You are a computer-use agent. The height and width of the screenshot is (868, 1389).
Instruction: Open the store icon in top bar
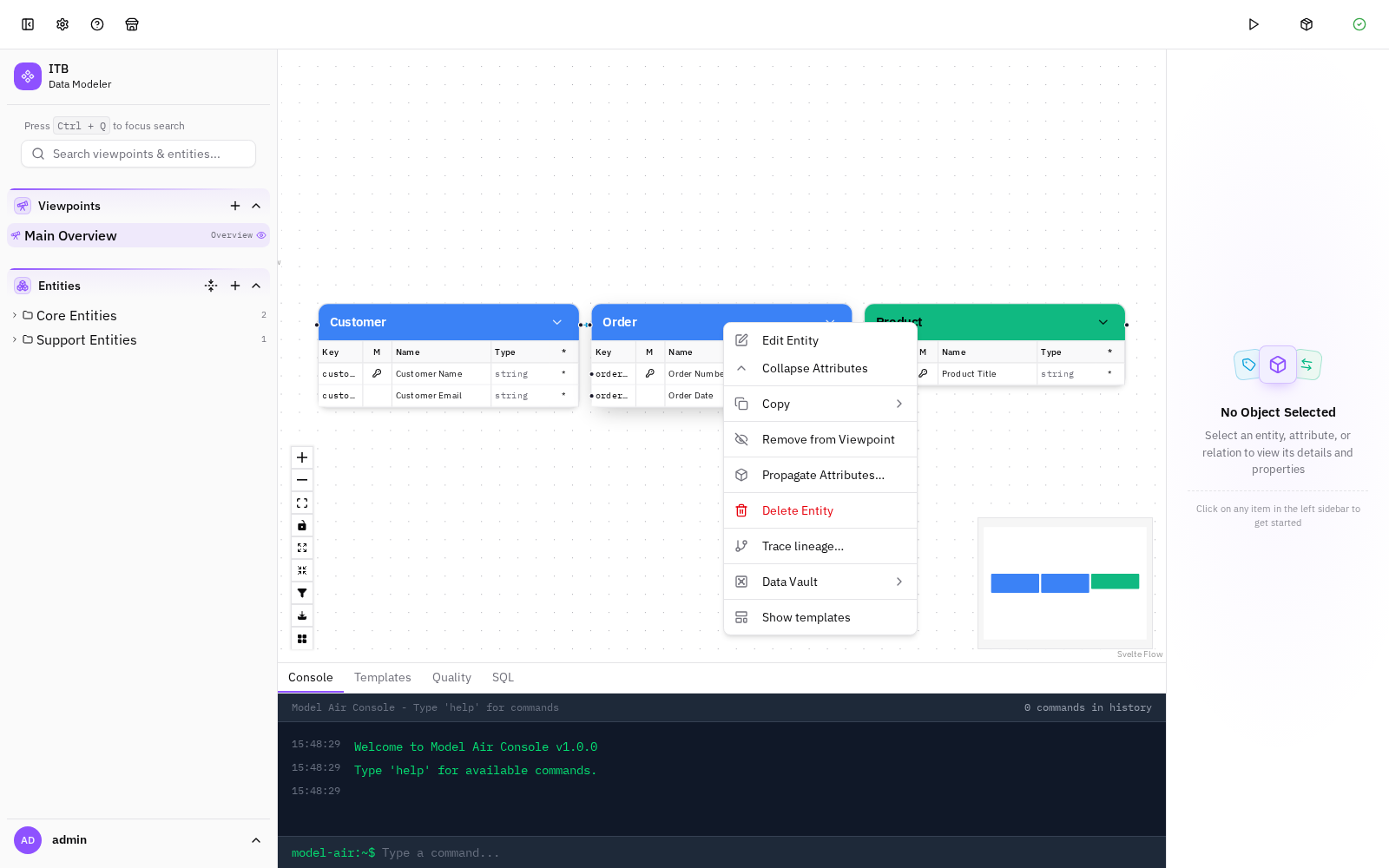(132, 24)
